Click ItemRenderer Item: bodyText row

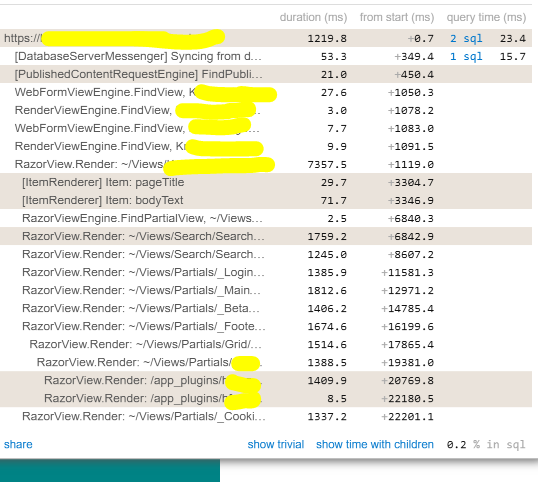tap(266, 200)
